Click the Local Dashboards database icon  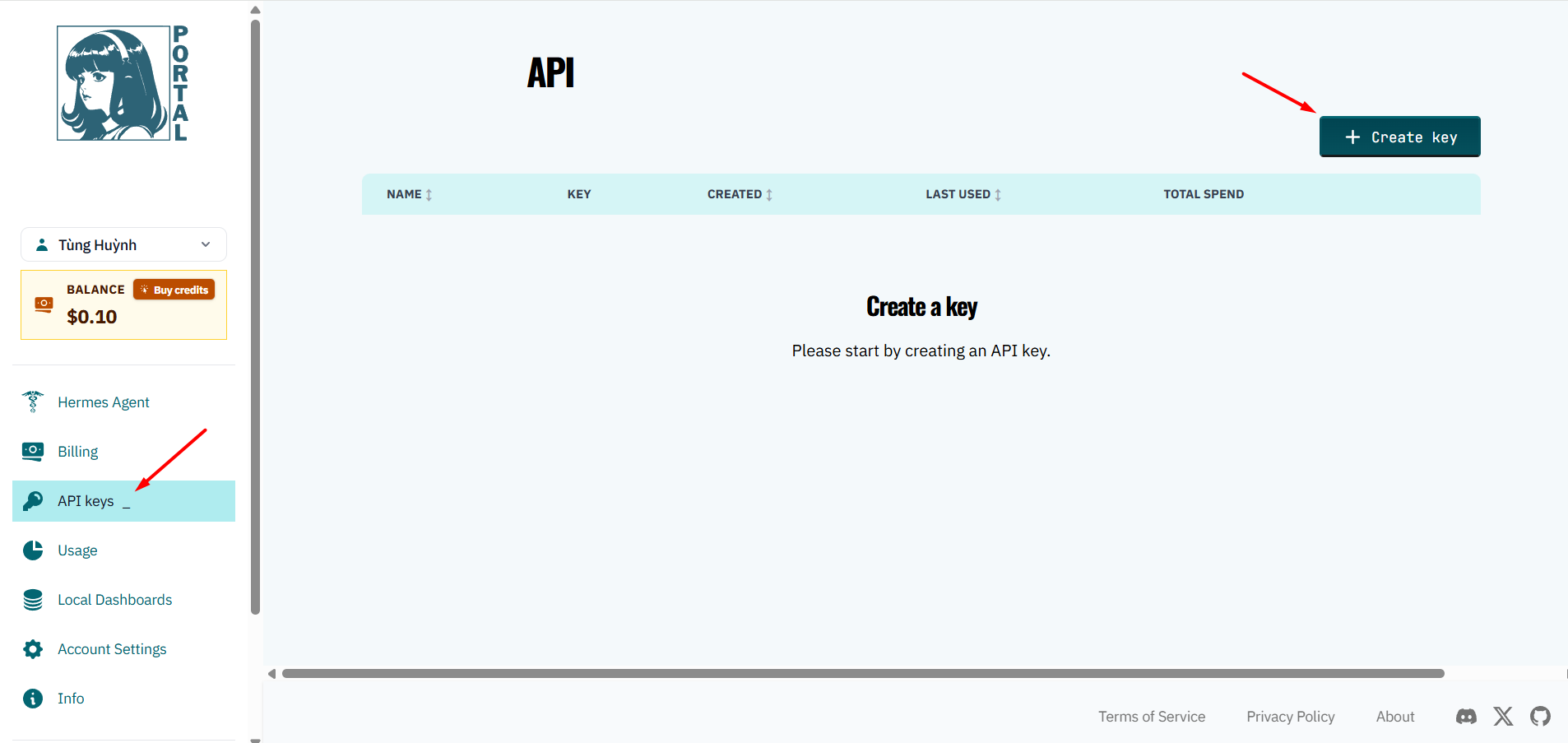coord(33,600)
